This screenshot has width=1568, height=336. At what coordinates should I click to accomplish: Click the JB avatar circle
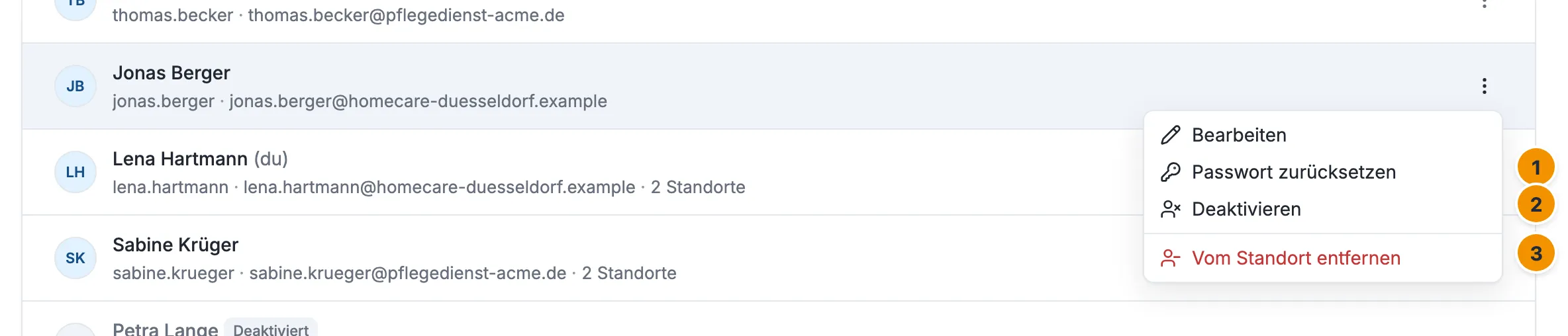coord(75,86)
